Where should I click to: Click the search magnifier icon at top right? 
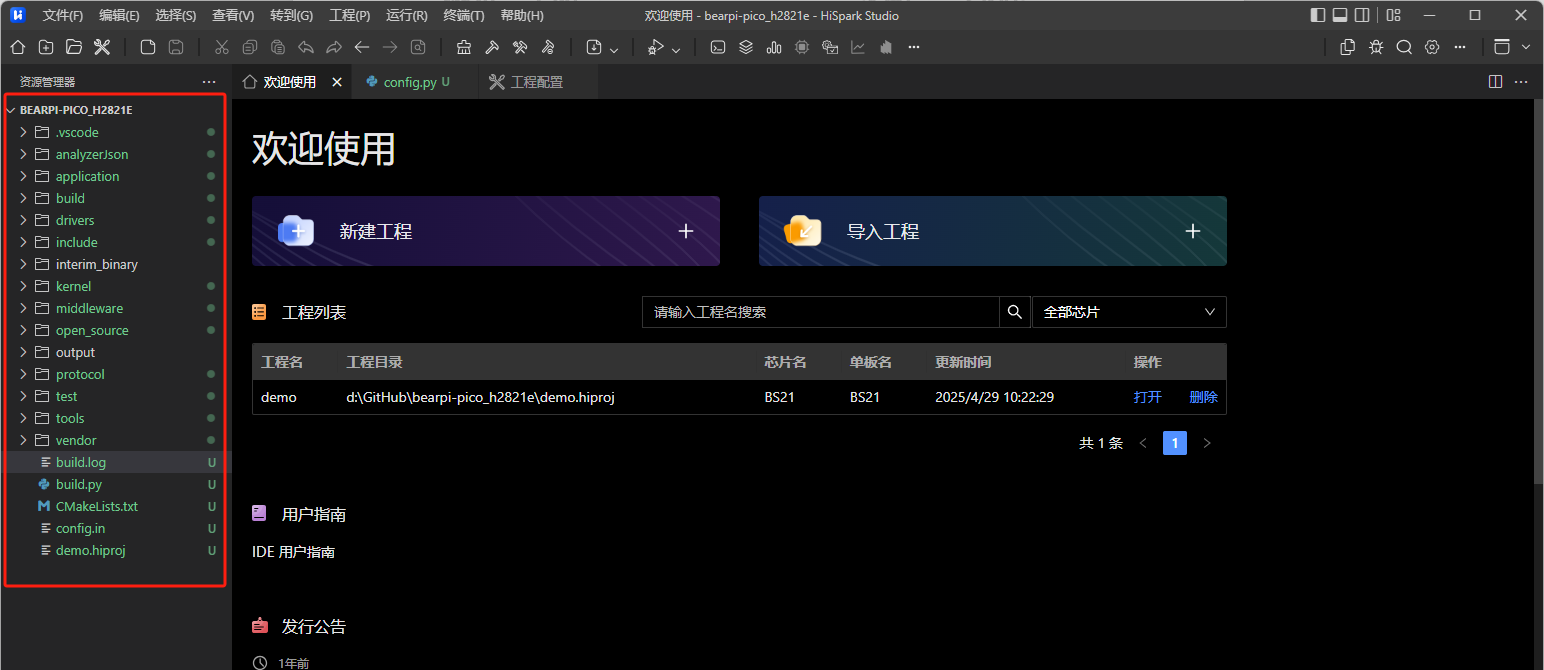pos(1404,47)
